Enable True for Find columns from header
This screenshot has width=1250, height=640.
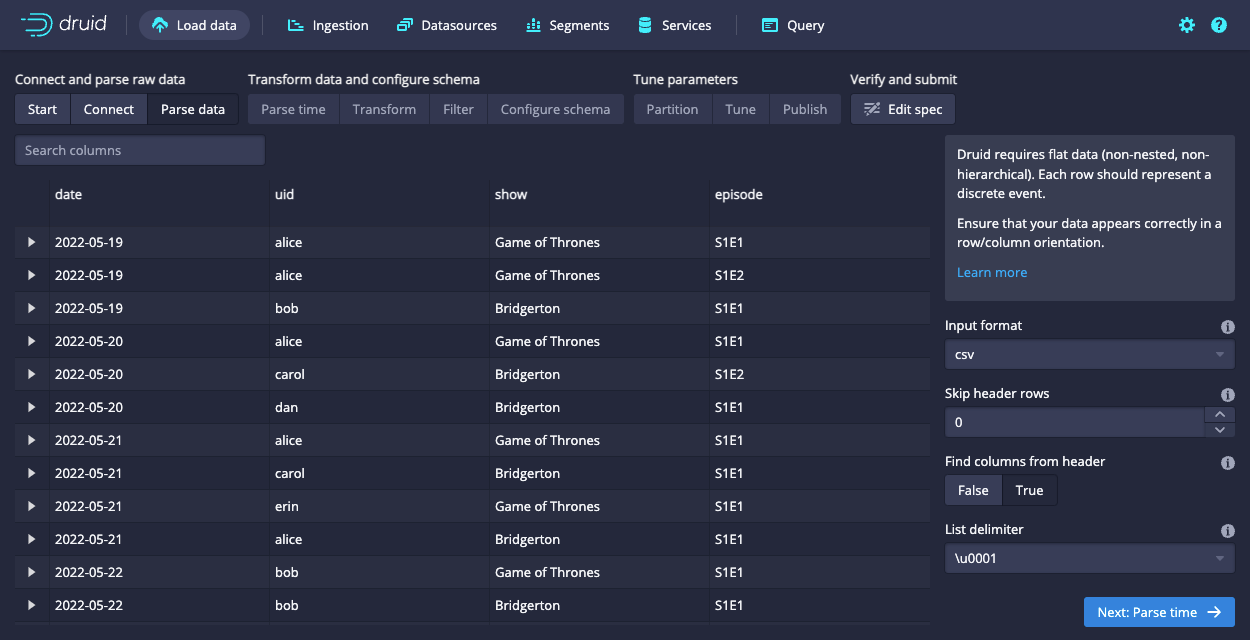[1029, 490]
